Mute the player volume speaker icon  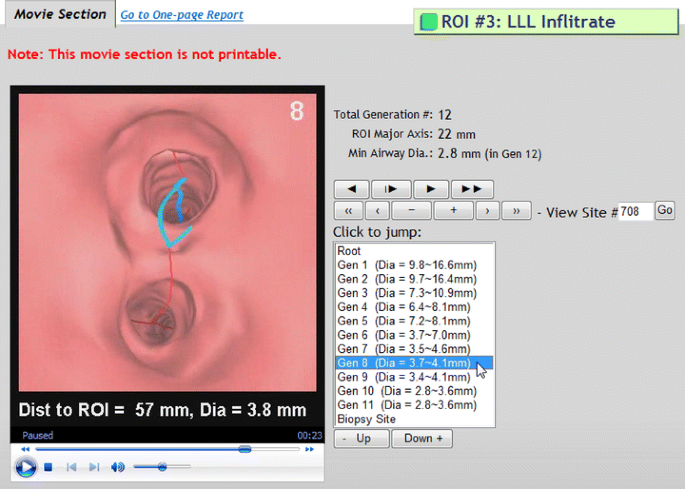click(118, 467)
